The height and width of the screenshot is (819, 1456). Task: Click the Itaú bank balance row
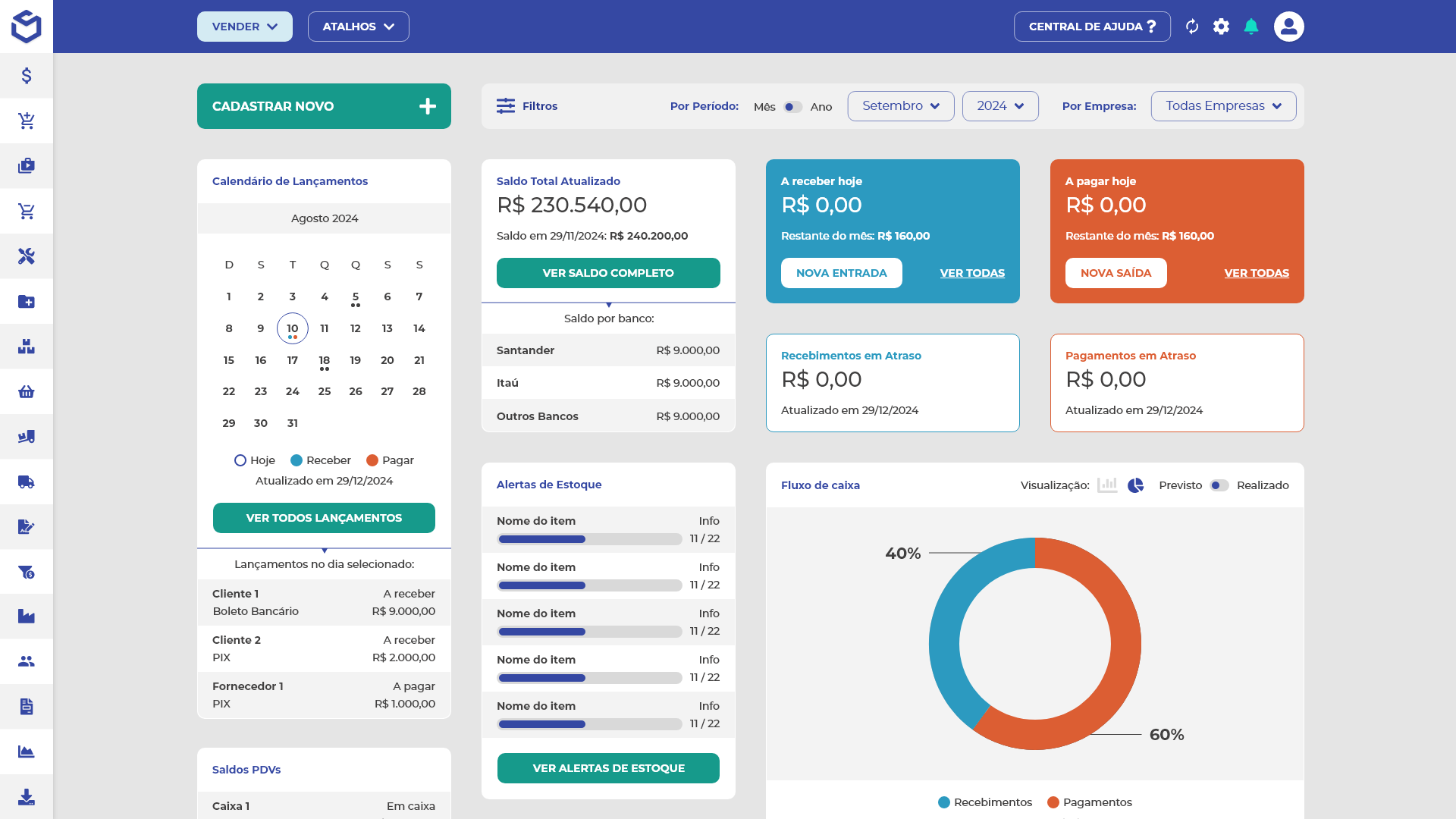pos(608,383)
